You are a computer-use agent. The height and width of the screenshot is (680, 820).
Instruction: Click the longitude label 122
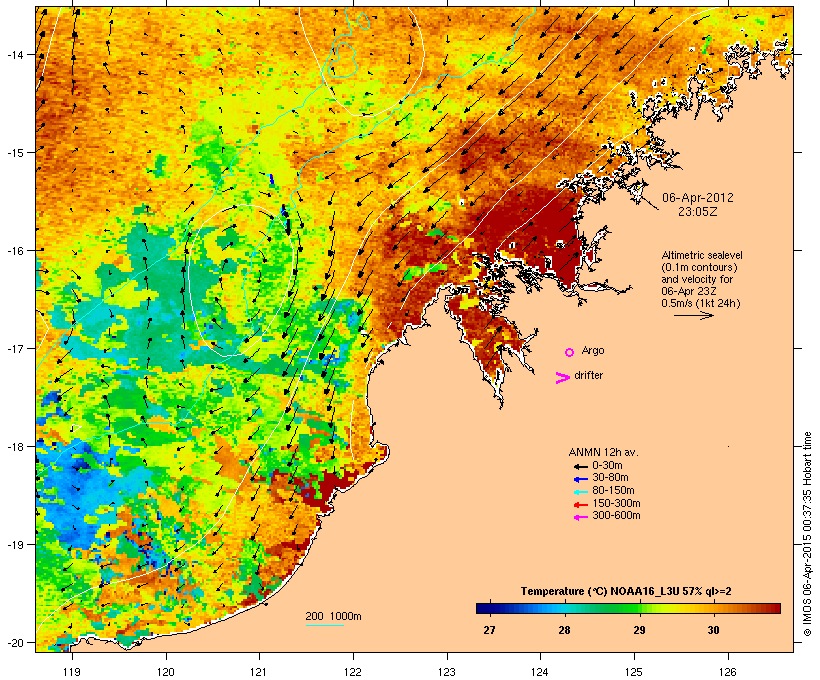pos(353,672)
